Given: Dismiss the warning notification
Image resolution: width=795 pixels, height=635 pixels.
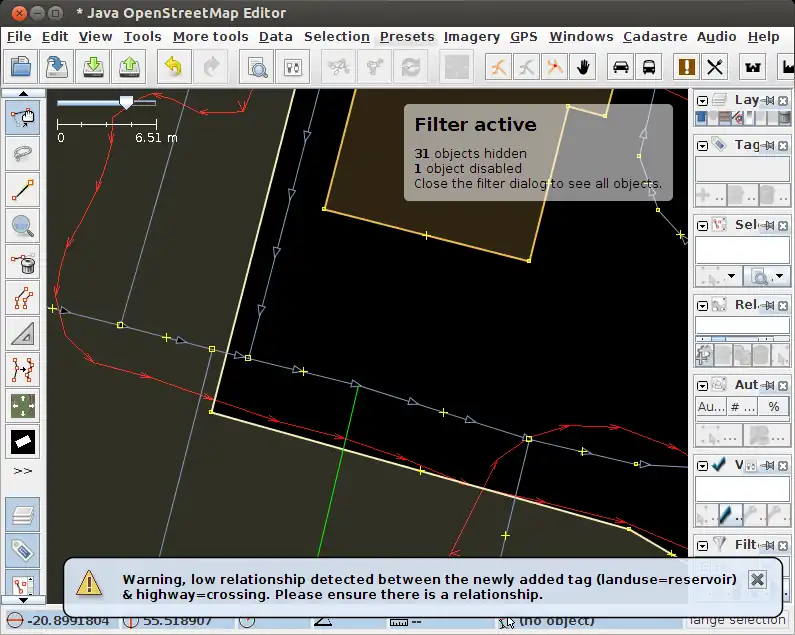Looking at the screenshot, I should [x=757, y=580].
